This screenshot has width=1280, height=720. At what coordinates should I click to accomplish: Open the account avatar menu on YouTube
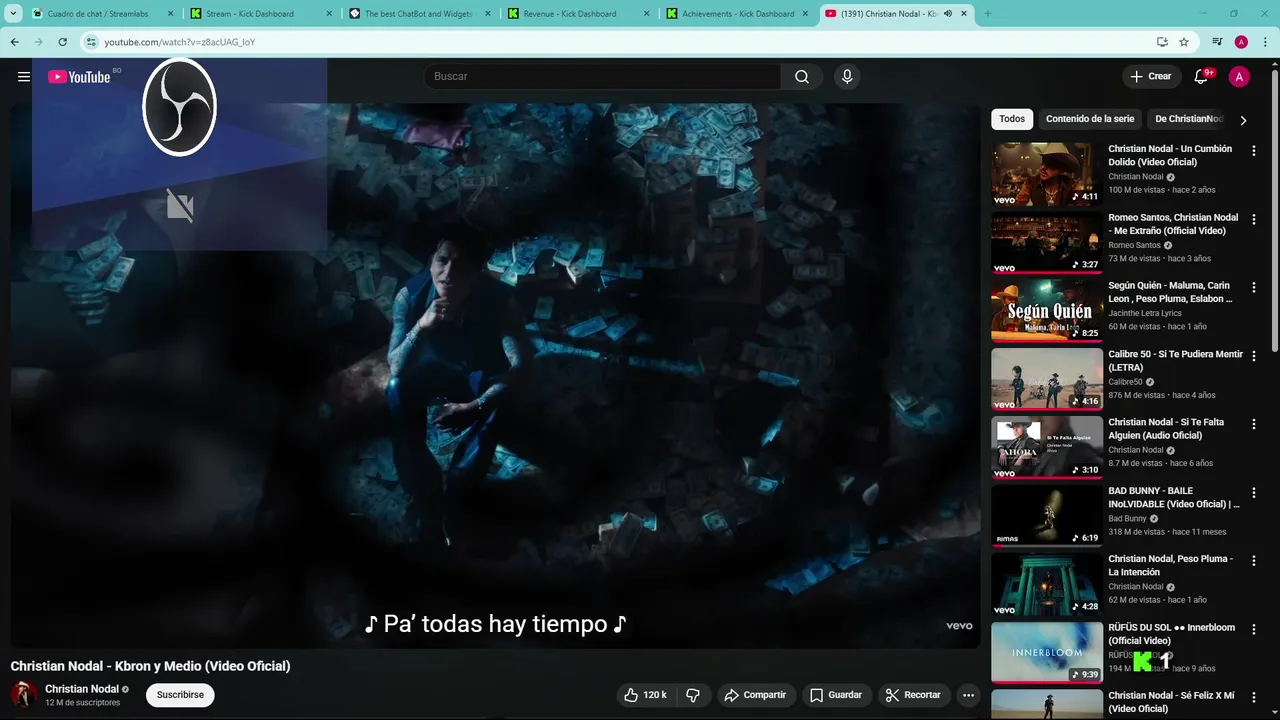coord(1239,77)
